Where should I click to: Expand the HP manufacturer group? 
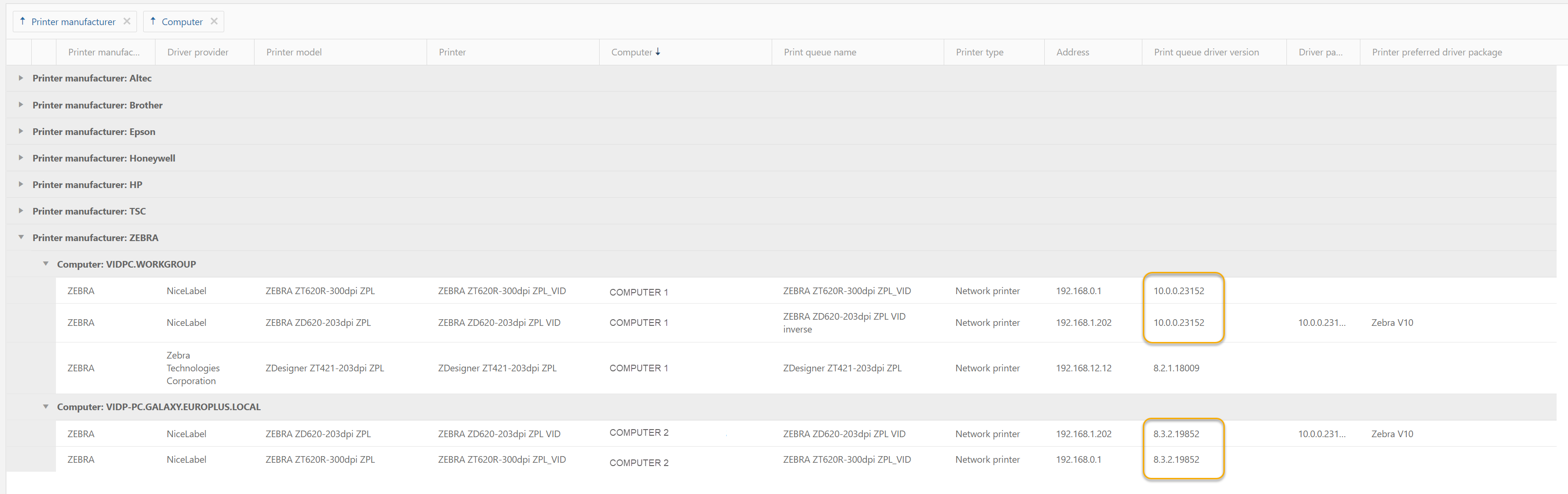[x=21, y=185]
